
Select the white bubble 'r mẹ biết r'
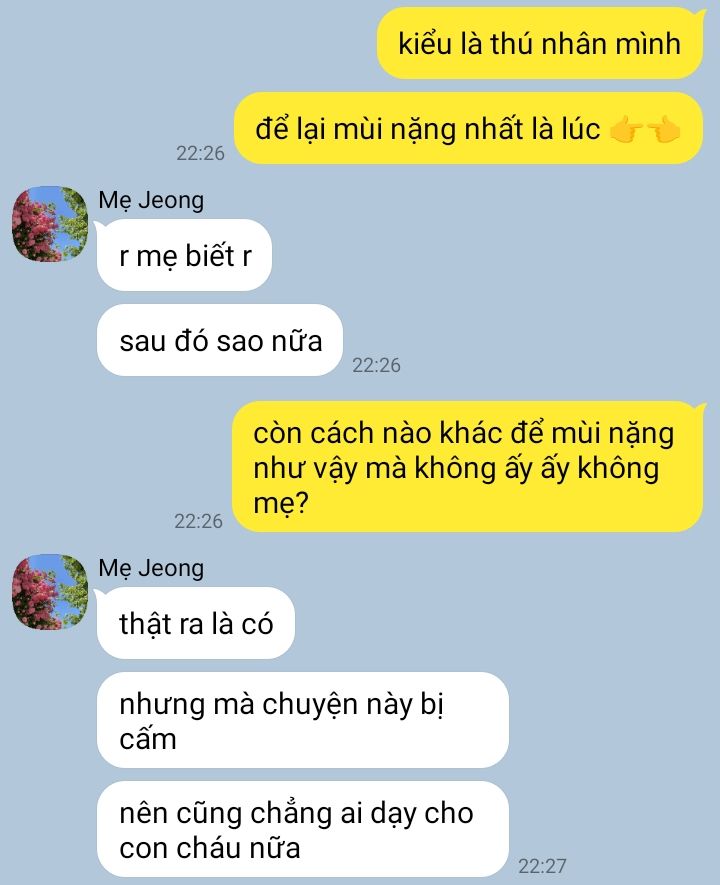pyautogui.click(x=184, y=255)
